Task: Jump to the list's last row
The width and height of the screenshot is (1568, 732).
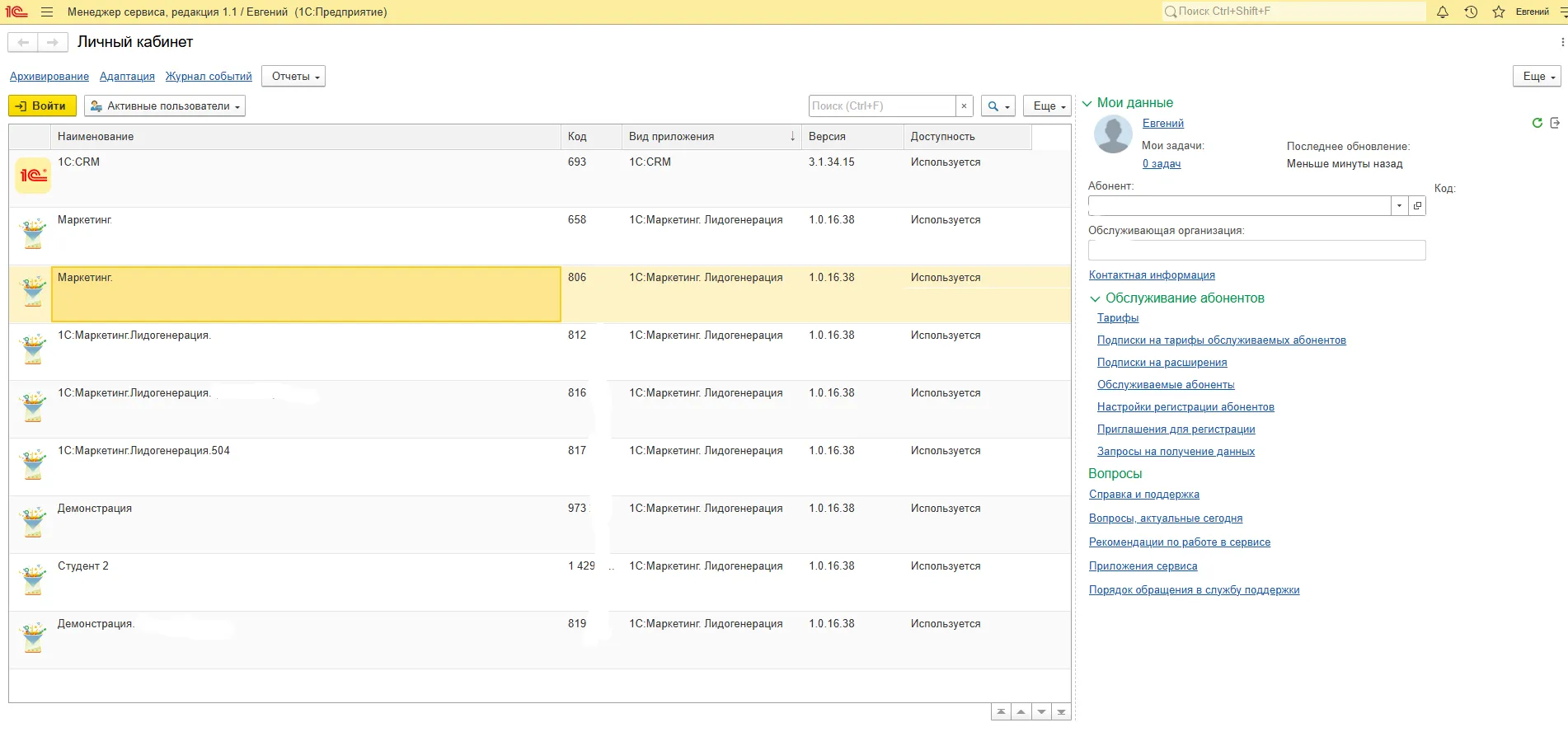Action: [x=1061, y=711]
